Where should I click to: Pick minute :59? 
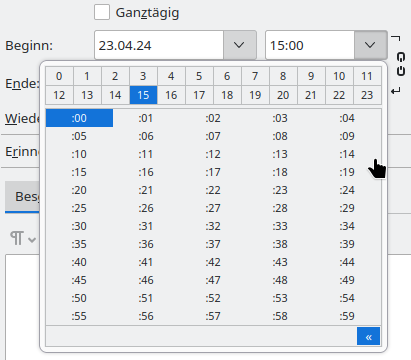347,316
